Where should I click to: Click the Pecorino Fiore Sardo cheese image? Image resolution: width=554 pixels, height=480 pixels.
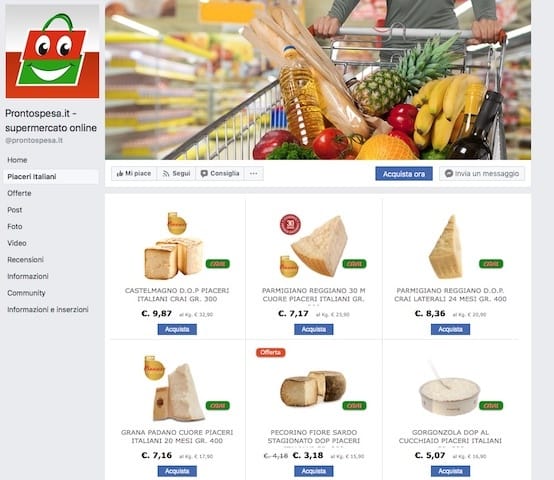[x=313, y=388]
